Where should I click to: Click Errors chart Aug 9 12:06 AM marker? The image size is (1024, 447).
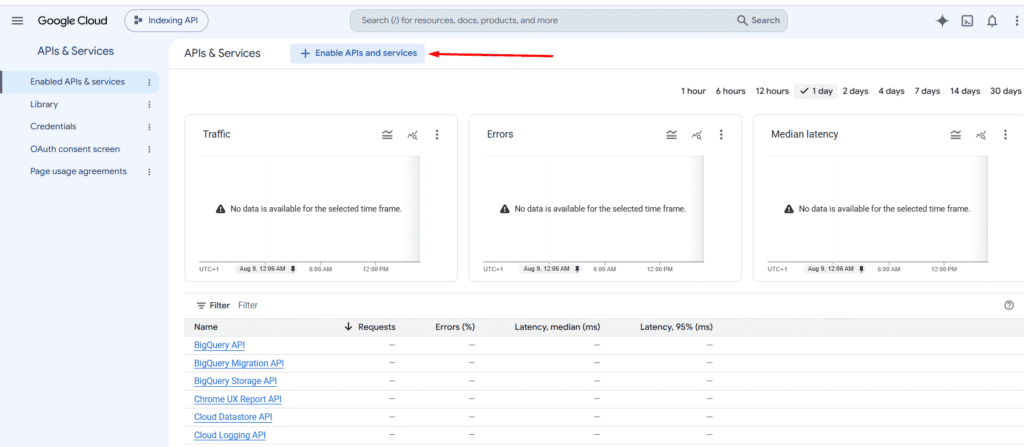pos(550,269)
